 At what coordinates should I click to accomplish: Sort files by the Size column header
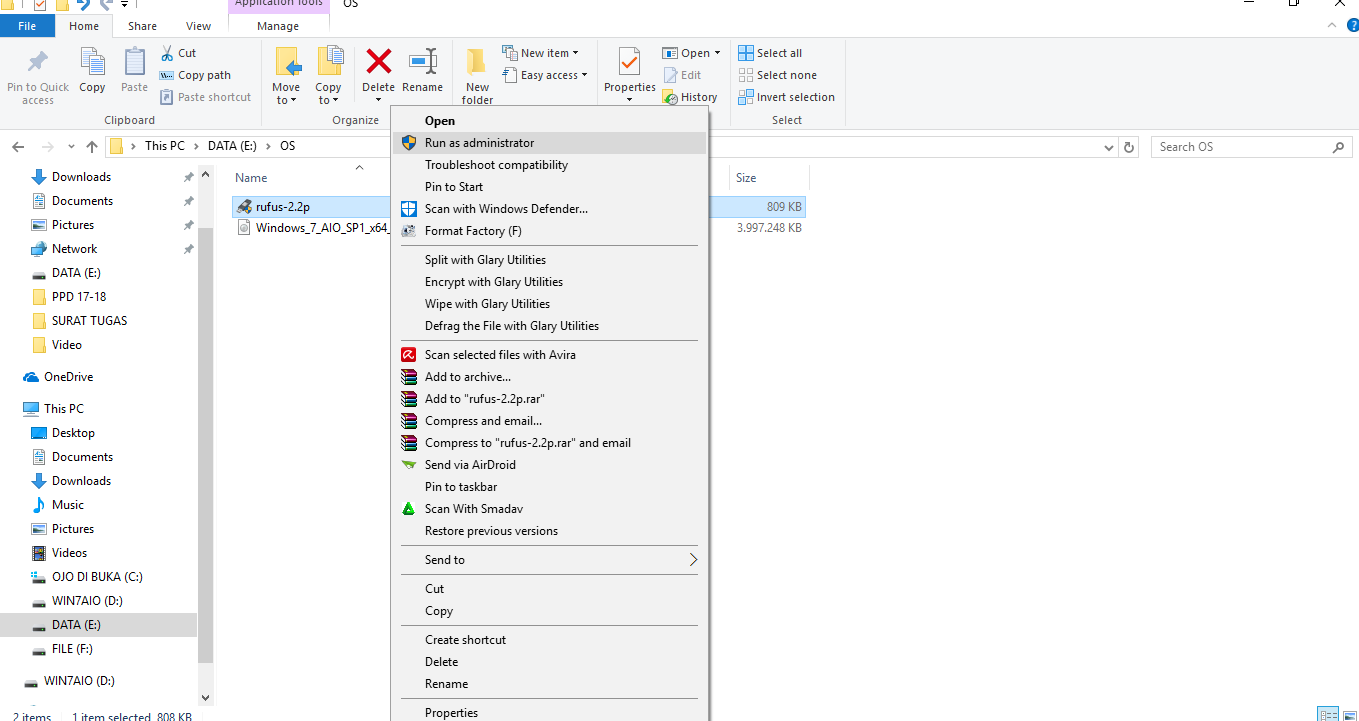click(746, 178)
